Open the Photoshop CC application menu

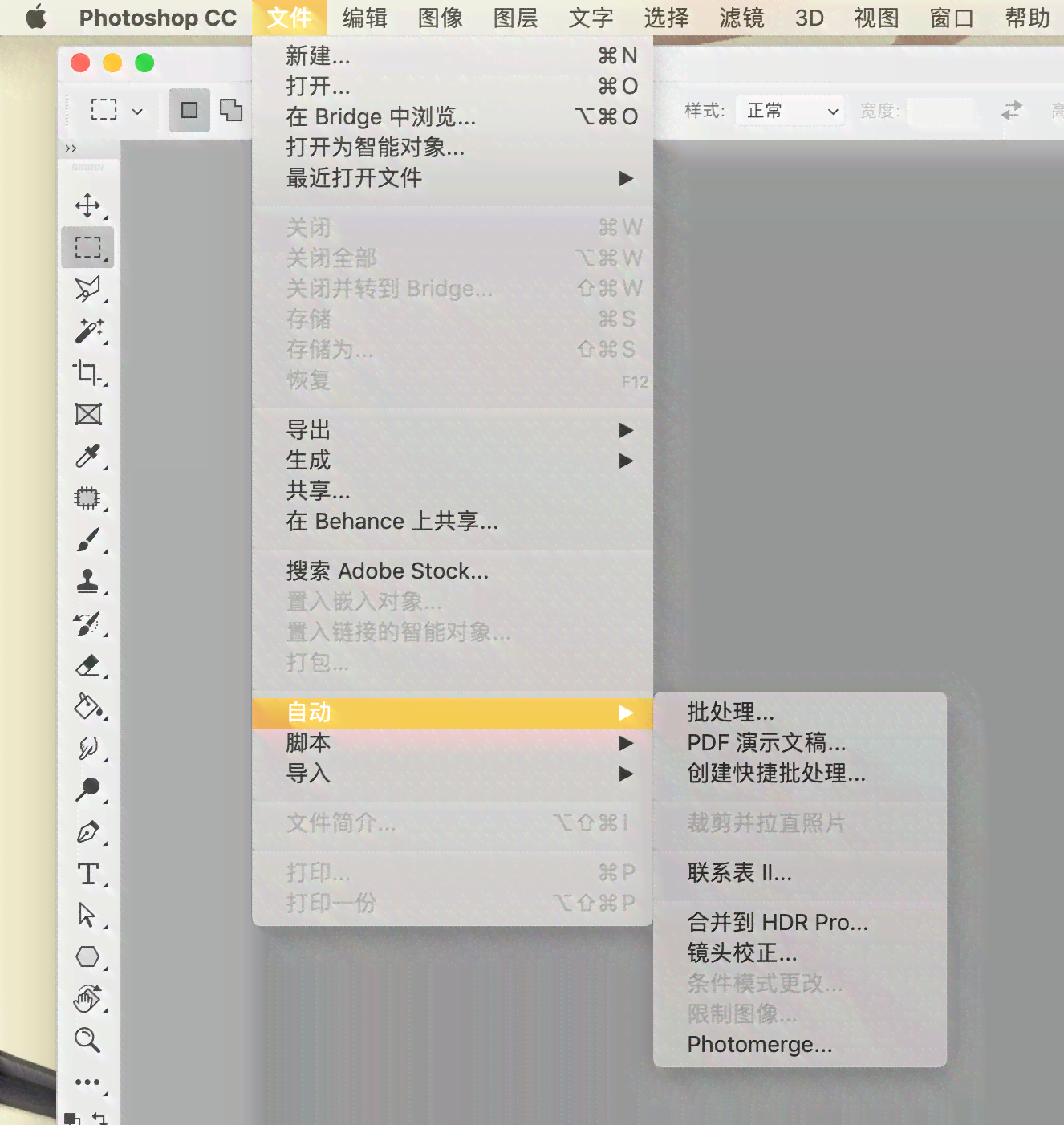[158, 18]
